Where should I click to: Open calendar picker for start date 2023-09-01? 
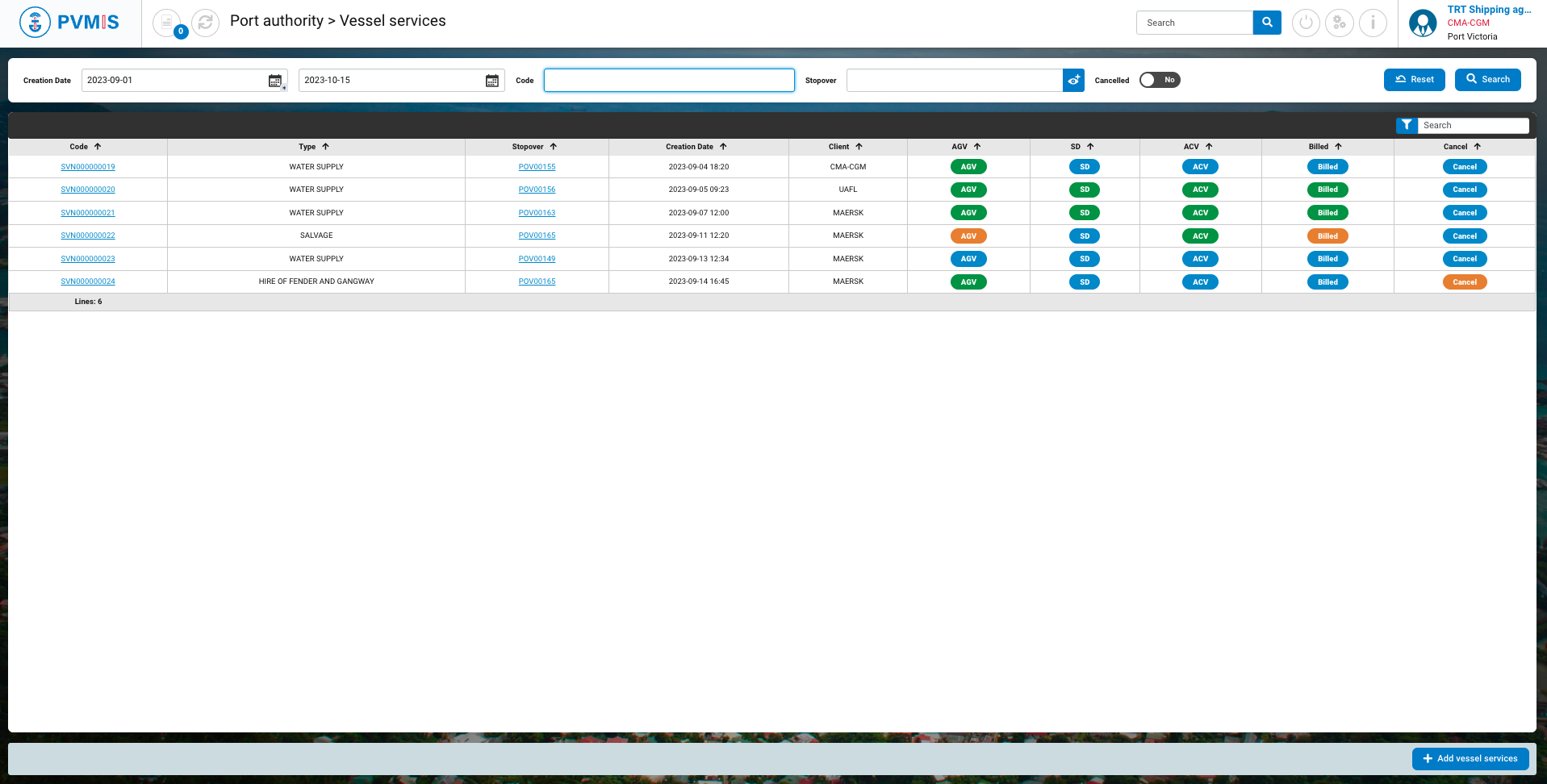pyautogui.click(x=275, y=81)
